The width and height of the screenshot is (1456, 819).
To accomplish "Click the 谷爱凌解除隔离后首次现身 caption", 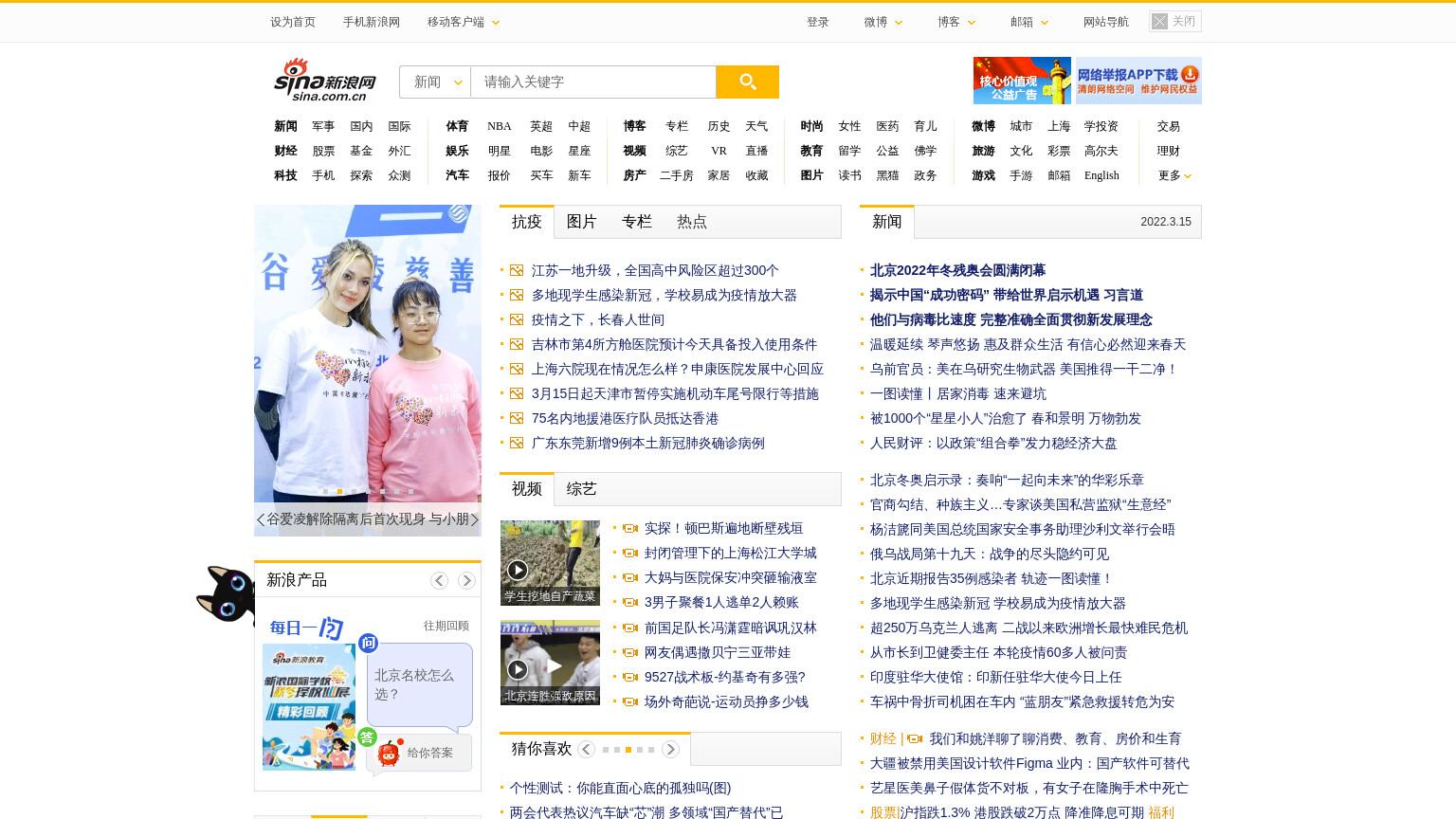I will coord(368,519).
